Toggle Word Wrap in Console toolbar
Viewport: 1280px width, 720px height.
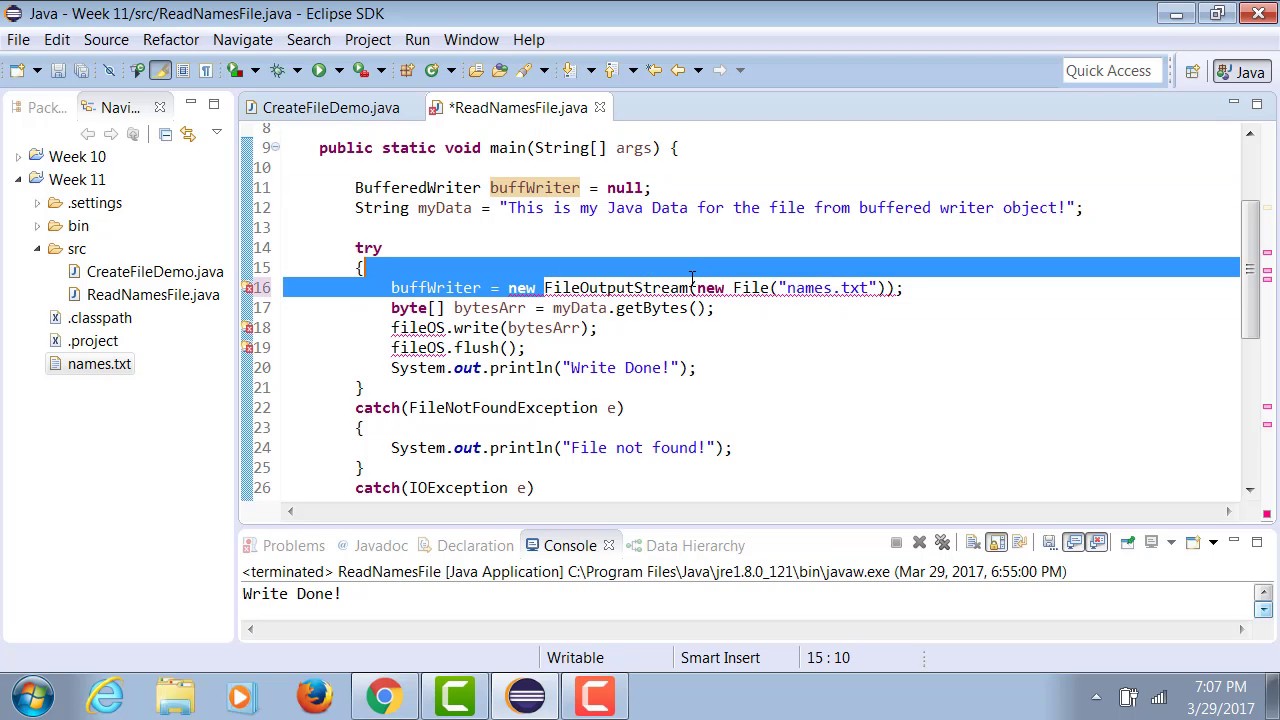point(1019,542)
